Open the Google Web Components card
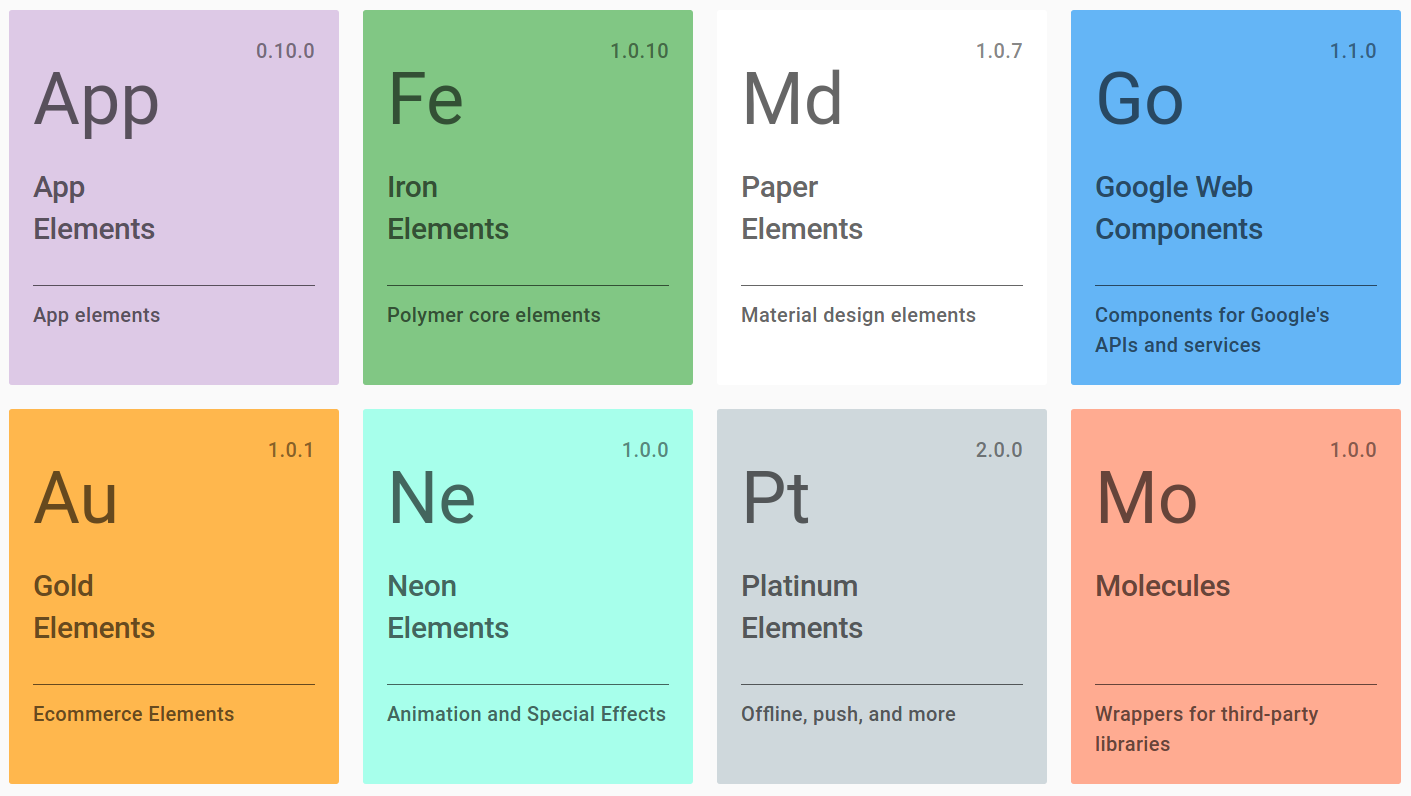Screen dimensions: 1411x796 click(1235, 197)
